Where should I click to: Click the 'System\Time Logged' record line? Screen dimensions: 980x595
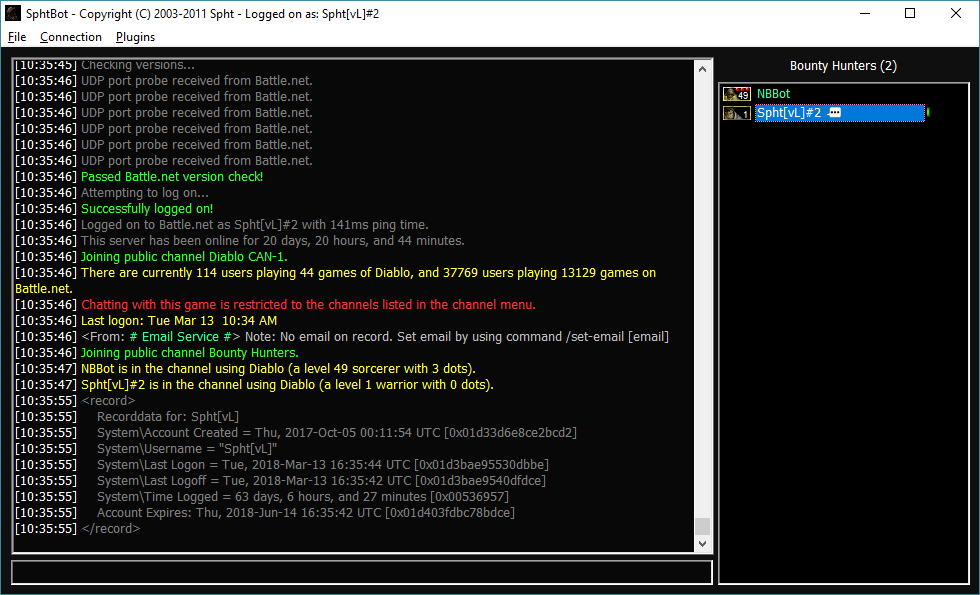[x=302, y=497]
